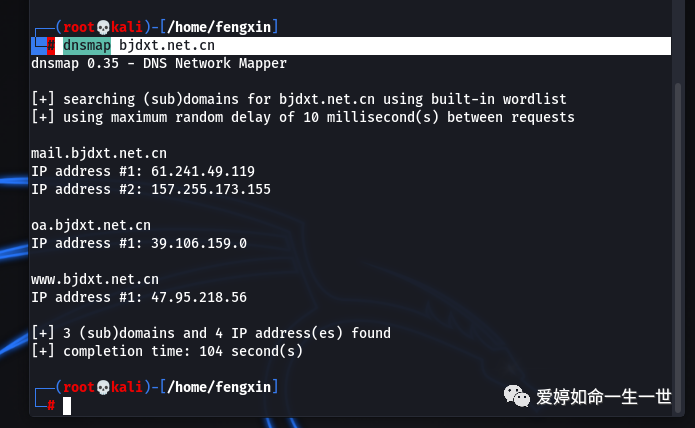The height and width of the screenshot is (428, 695).
Task: Click the skull icon in the top prompt
Action: click(103, 25)
